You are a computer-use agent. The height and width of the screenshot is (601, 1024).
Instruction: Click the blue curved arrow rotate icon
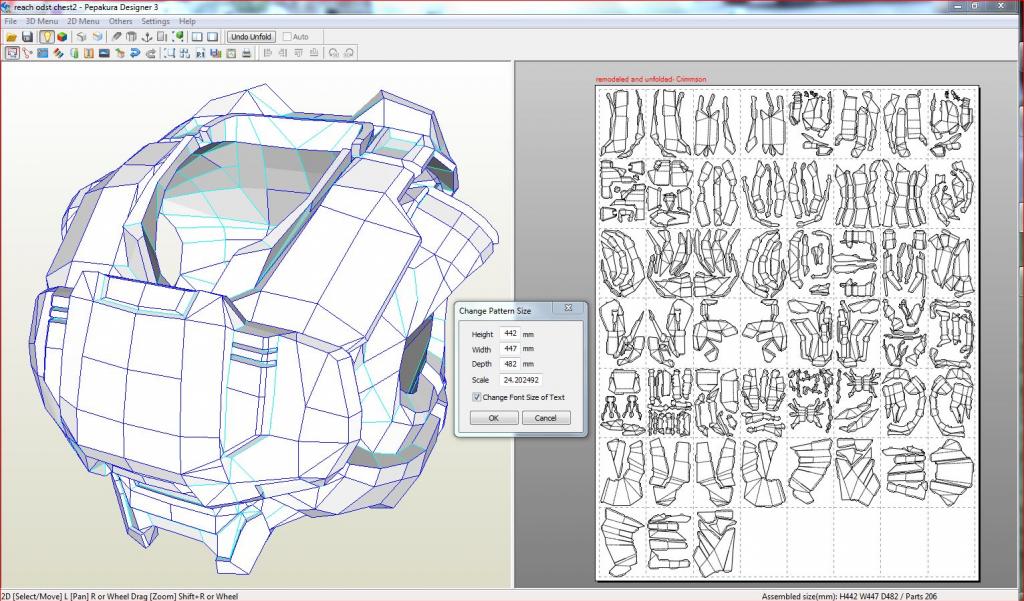click(135, 53)
